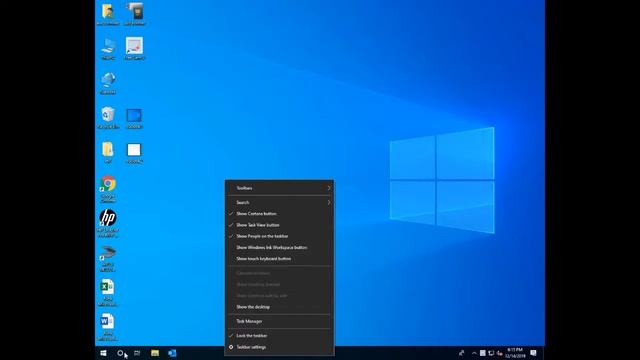This screenshot has width=640, height=360.
Task: Select the Excel file on the desktop
Action: click(x=107, y=292)
